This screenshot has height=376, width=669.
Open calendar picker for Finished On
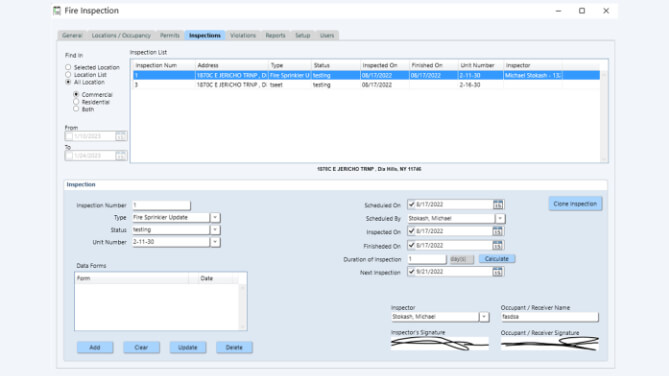(x=497, y=245)
